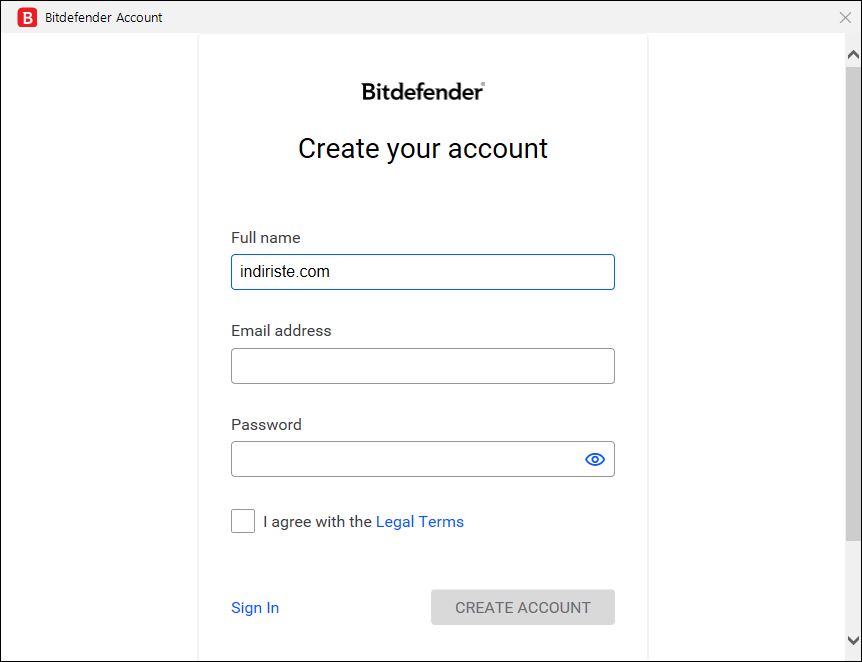
Task: Click the scrollbar up arrow
Action: click(x=853, y=54)
